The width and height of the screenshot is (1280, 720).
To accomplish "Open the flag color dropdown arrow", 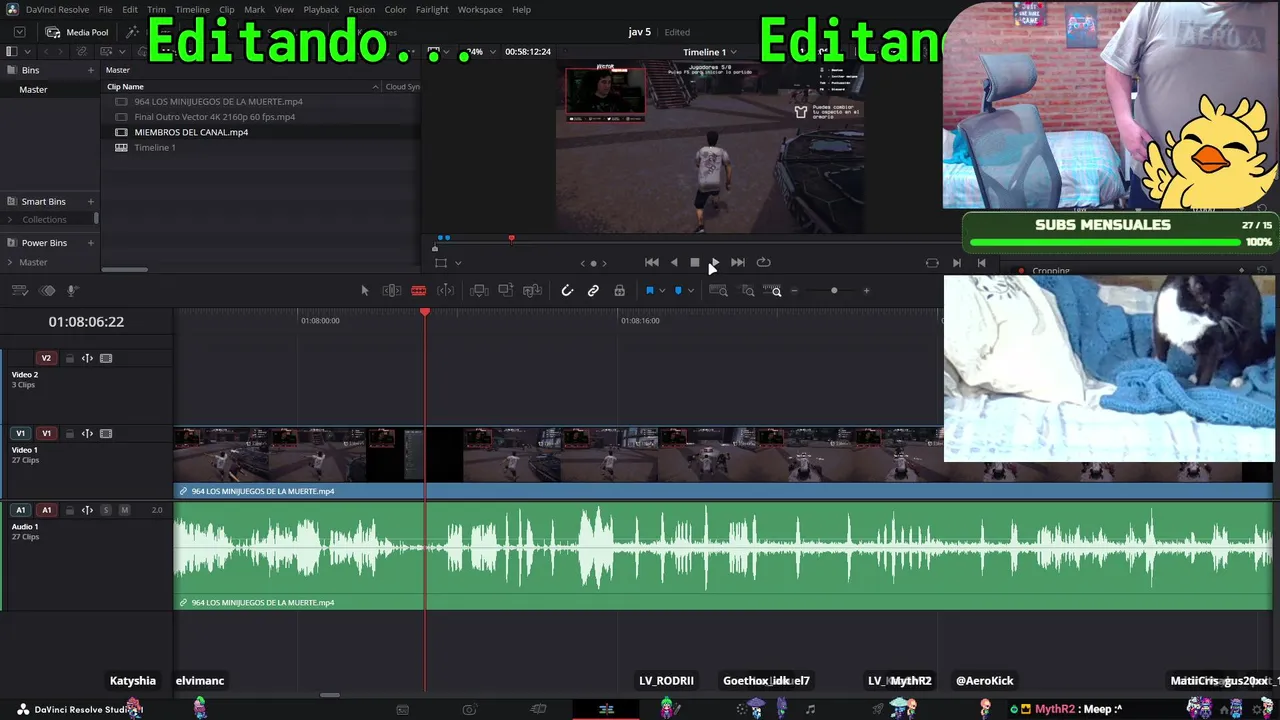I will click(662, 291).
